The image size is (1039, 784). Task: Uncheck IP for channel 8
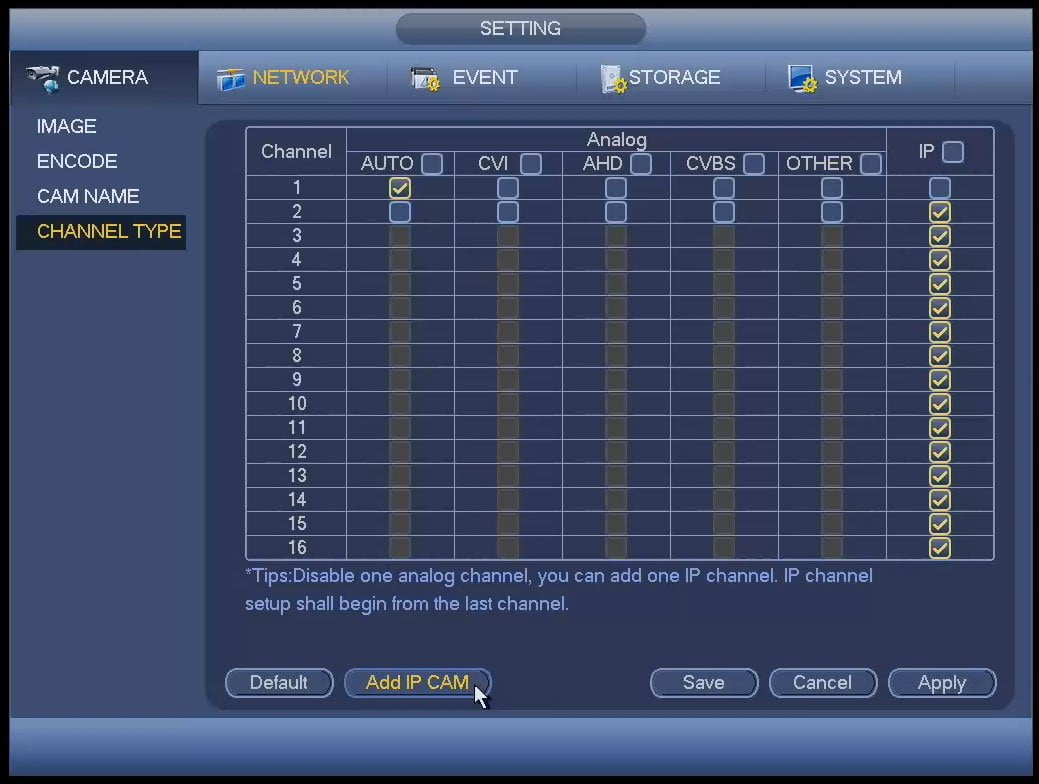[x=940, y=356]
